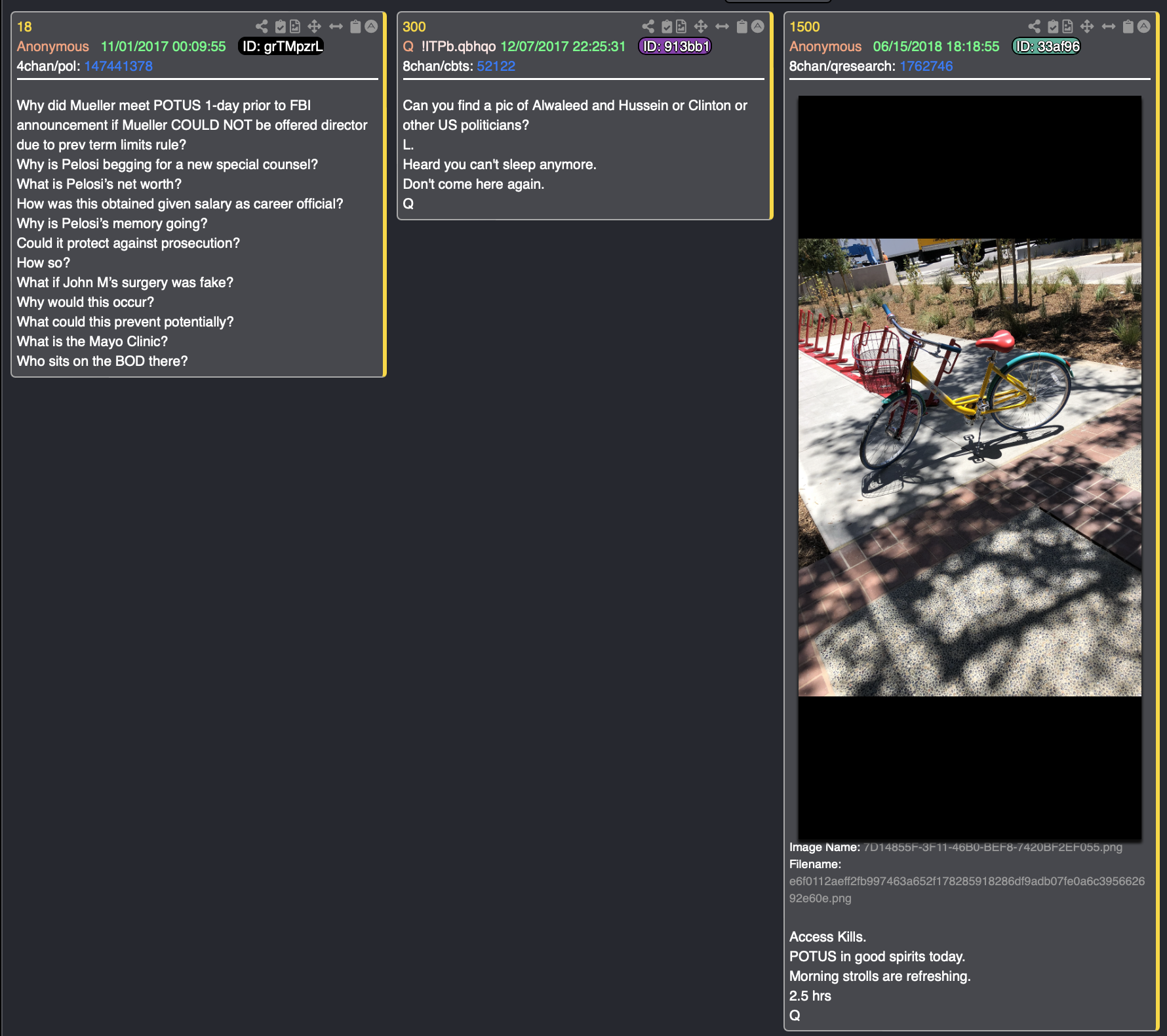Click the Q !ITPb.qbhqo author tripcode
The height and width of the screenshot is (1036, 1167).
point(449,47)
